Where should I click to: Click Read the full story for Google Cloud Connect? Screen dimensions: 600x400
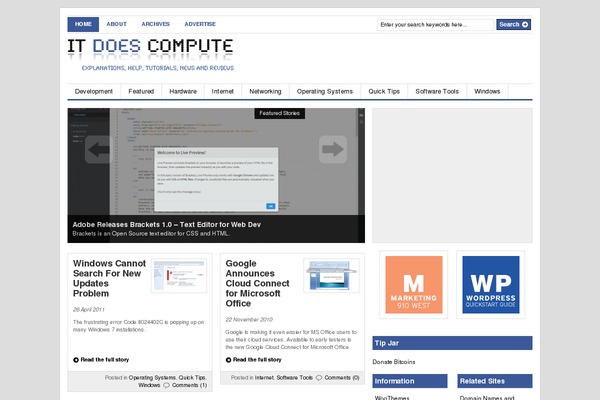click(x=257, y=360)
